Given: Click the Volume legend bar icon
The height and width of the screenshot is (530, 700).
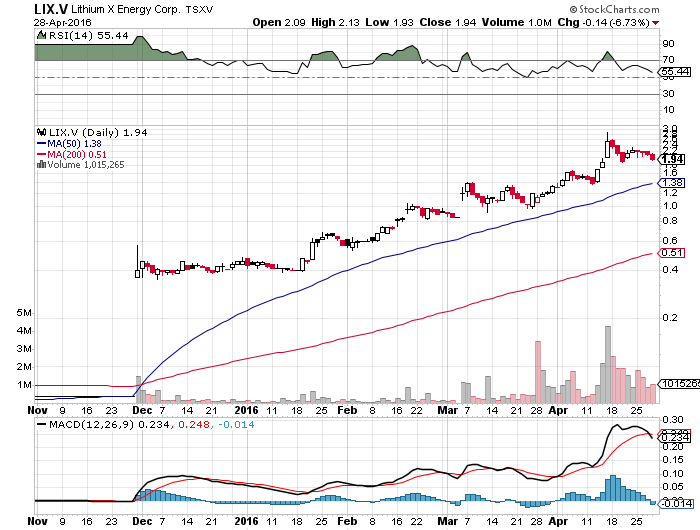Looking at the screenshot, I should (39, 165).
